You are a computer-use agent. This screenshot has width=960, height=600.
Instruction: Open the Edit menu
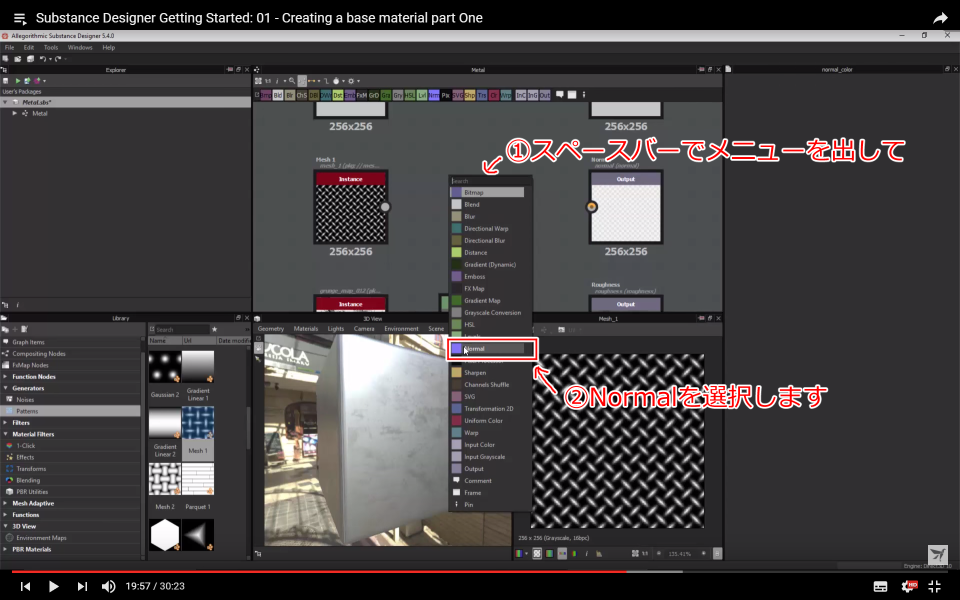pos(29,47)
